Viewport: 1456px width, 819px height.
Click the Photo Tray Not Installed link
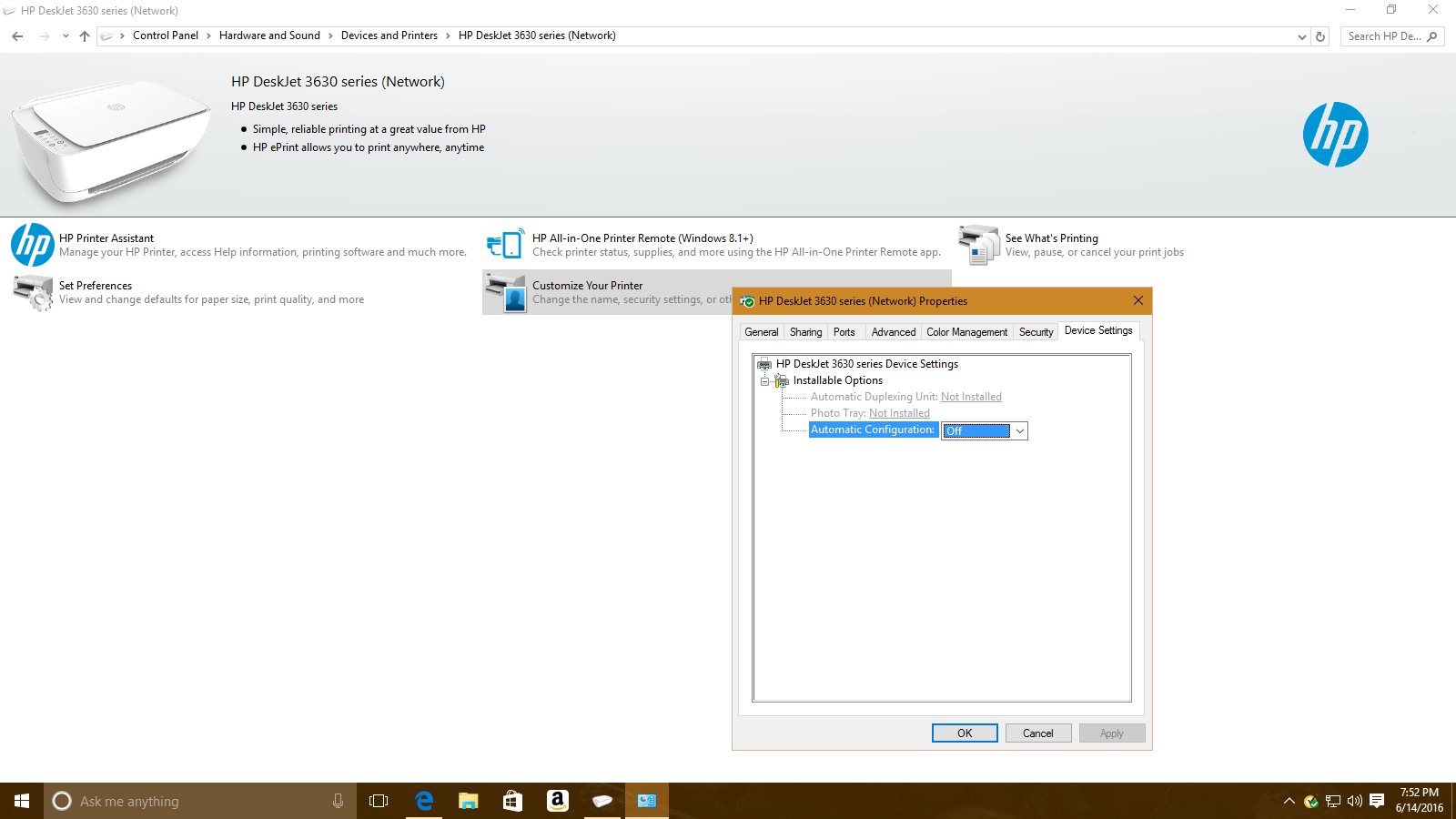coord(899,413)
